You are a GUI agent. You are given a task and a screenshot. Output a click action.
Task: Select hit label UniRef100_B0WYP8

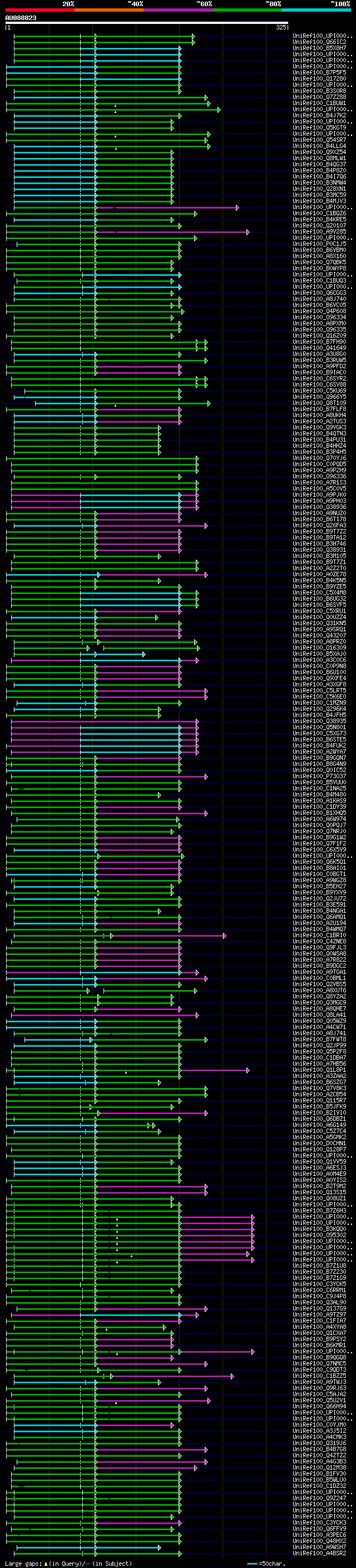[319, 269]
